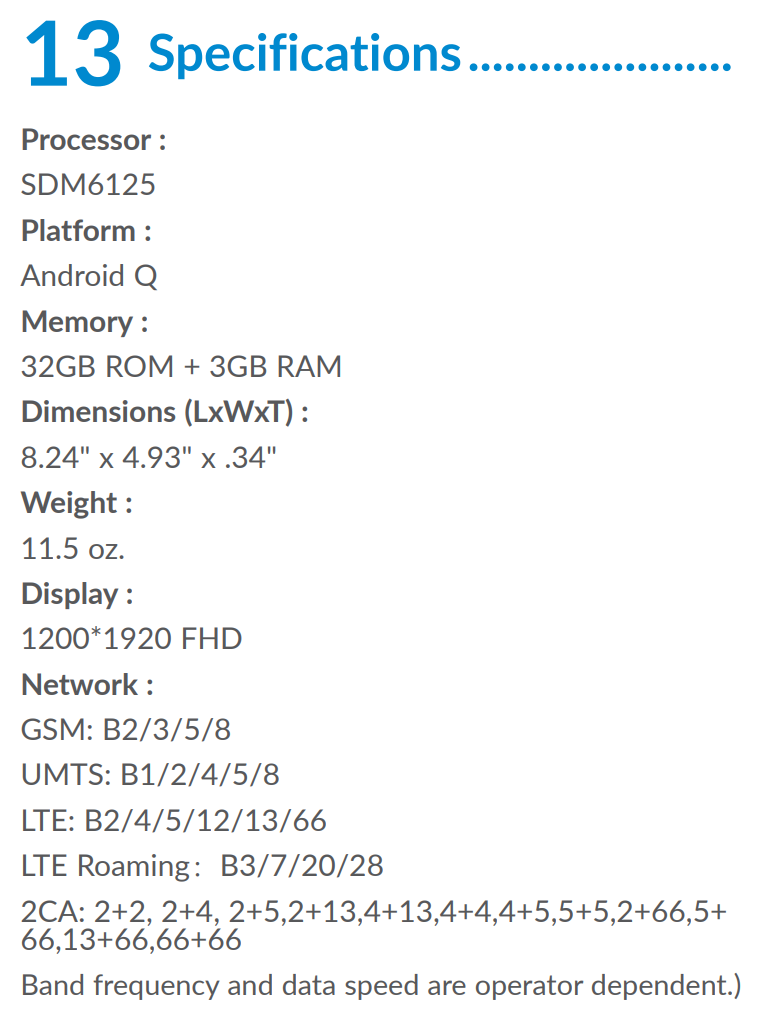Image resolution: width=772 pixels, height=1025 pixels.
Task: Select the Network label
Action: (87, 685)
